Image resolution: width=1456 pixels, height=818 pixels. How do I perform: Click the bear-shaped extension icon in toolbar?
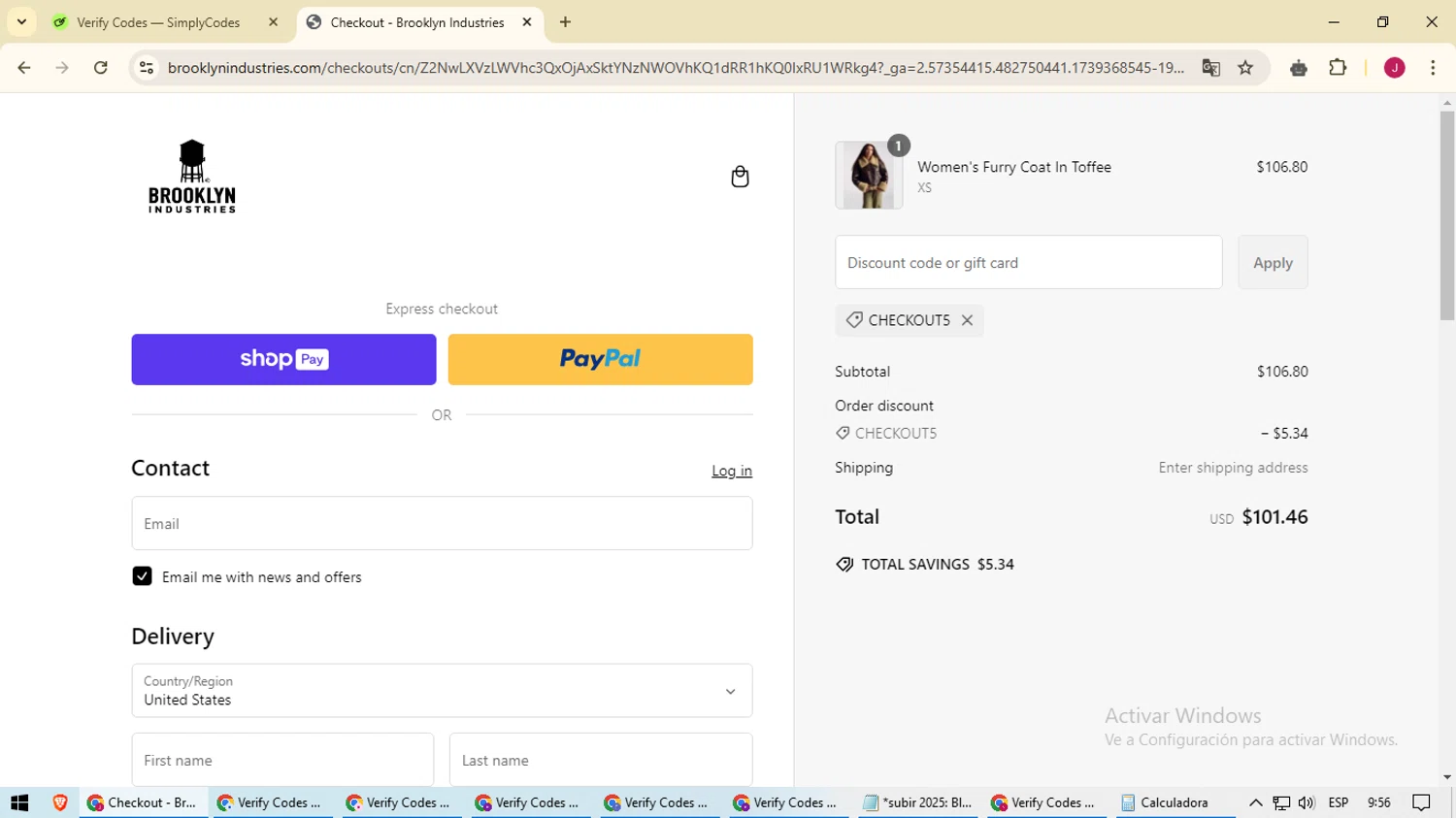click(x=1299, y=68)
